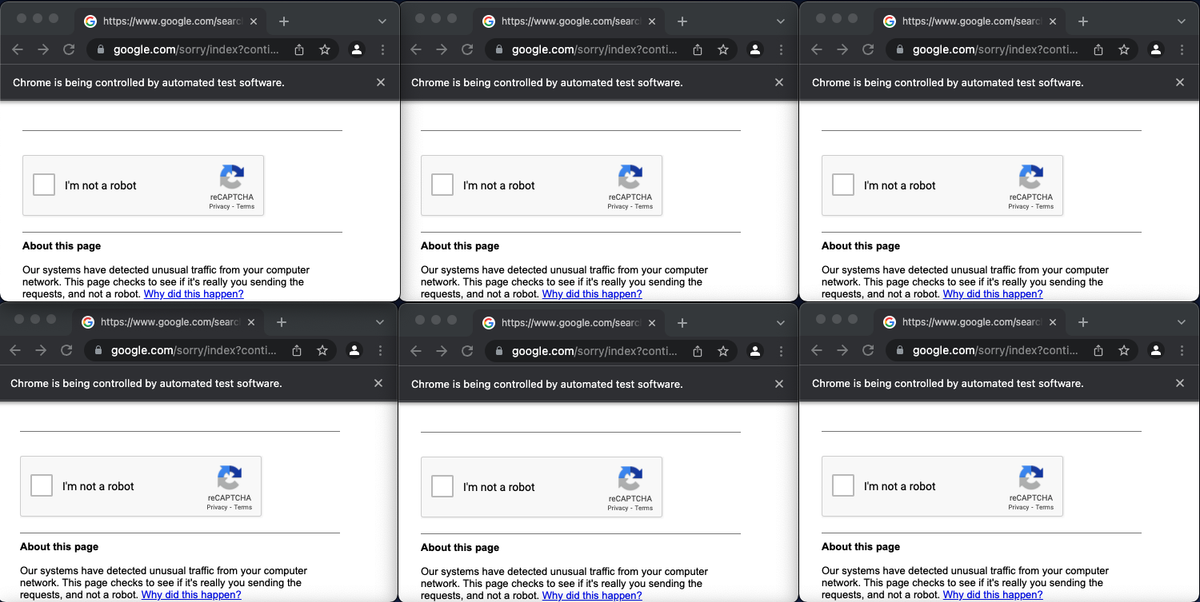
Task: Expand the tab search chevron in bottom-middle window
Action: point(780,322)
